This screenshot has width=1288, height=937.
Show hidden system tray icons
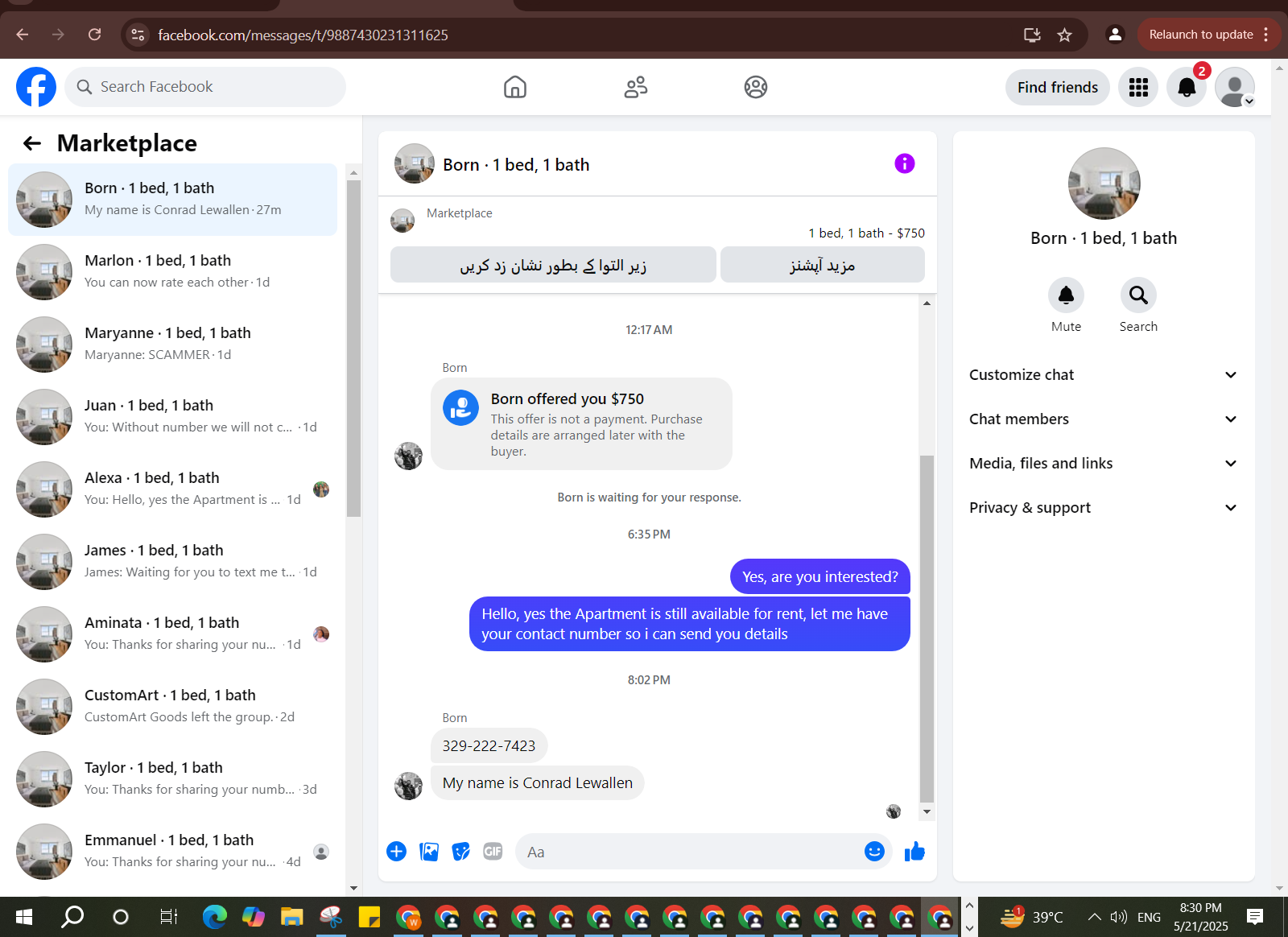coord(1094,917)
